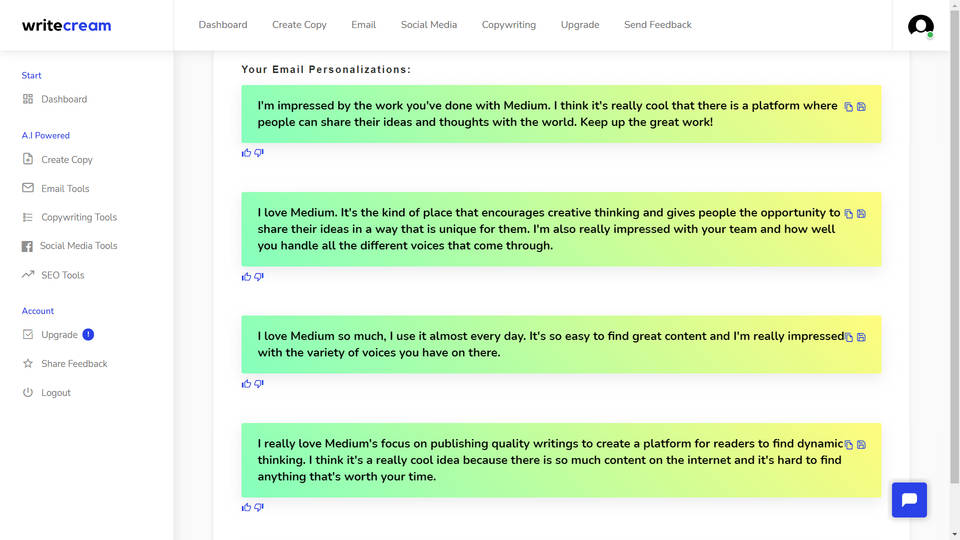Click the writecream logo
The height and width of the screenshot is (540, 960).
click(x=66, y=25)
